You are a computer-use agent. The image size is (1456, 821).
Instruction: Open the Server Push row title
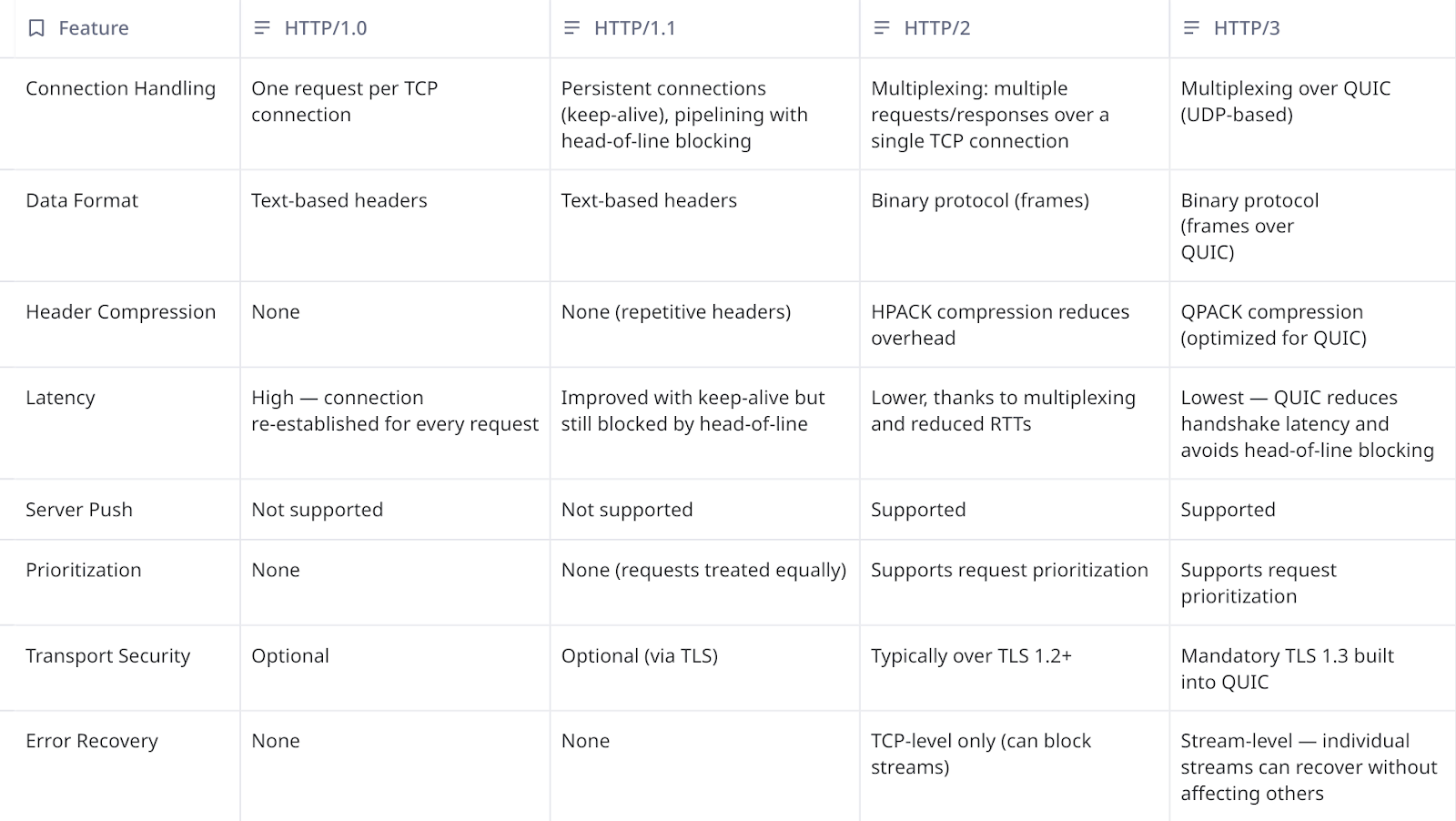pos(79,510)
